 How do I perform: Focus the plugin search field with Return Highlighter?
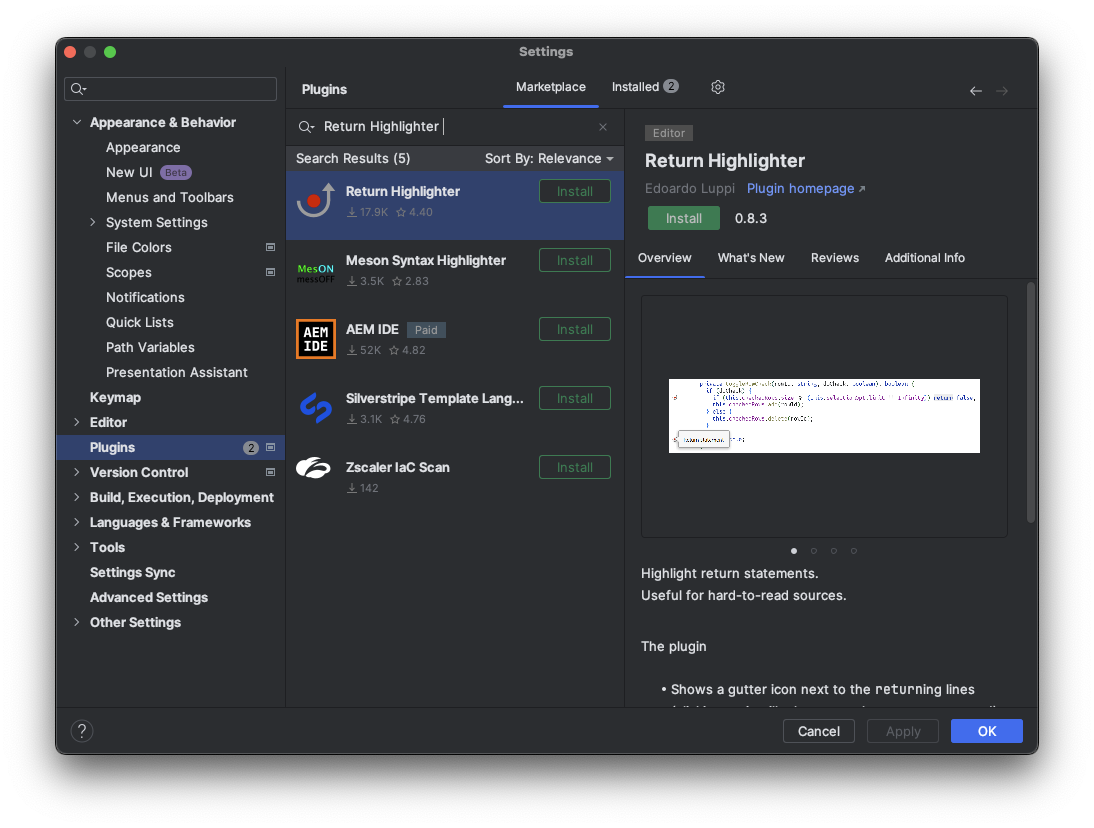[x=454, y=127]
